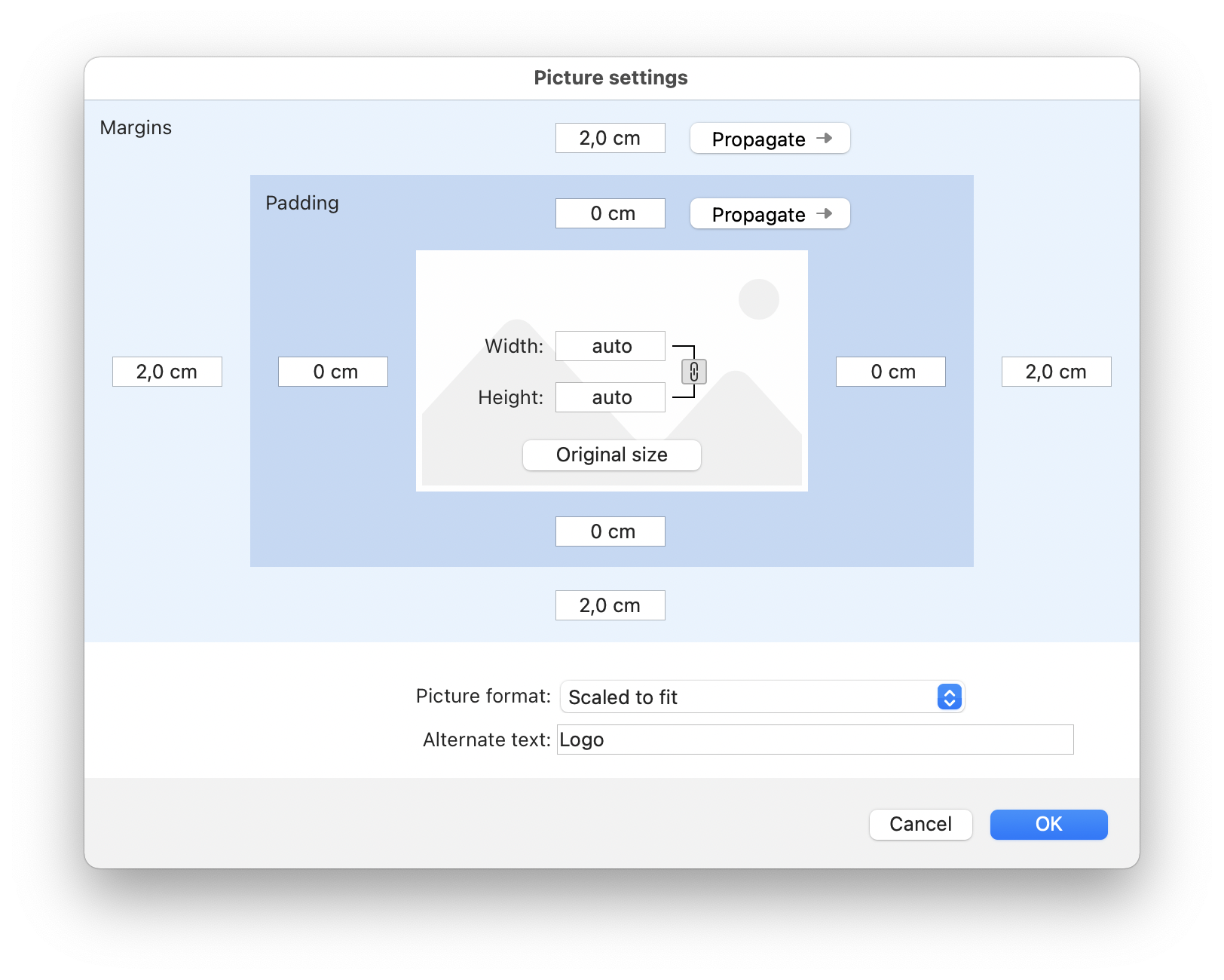Click the margins Propagate button
The height and width of the screenshot is (980, 1224).
(x=770, y=139)
